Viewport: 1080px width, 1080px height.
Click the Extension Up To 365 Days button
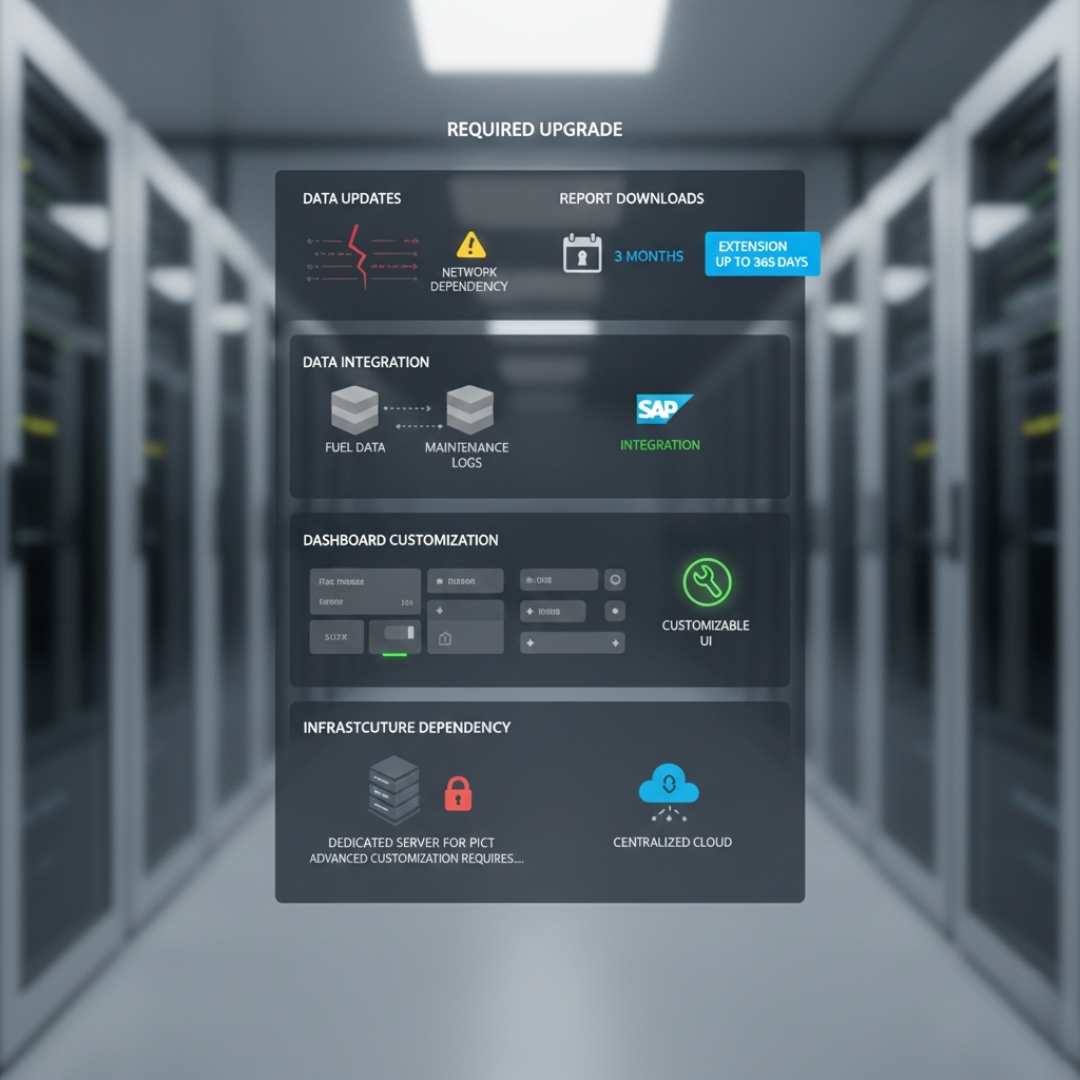pos(764,255)
